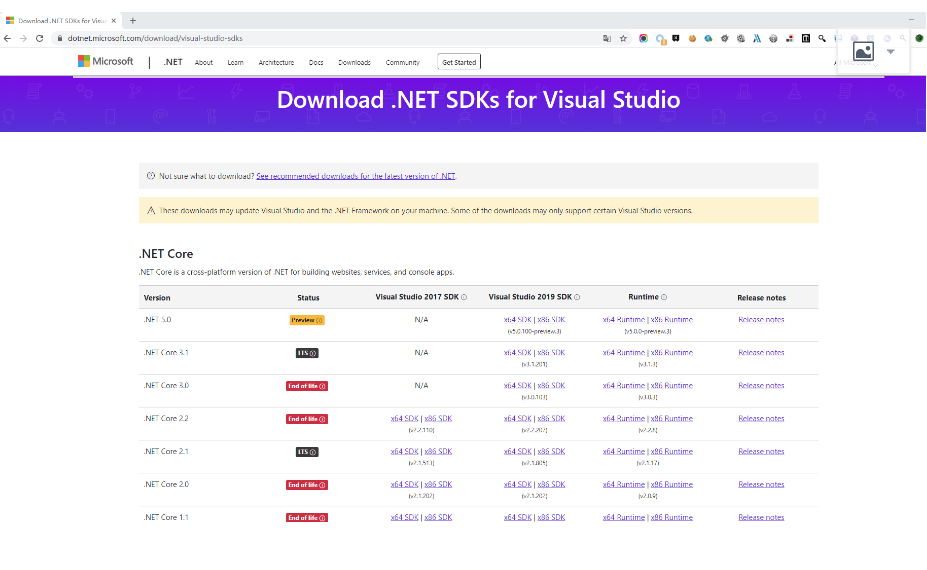Reload the page with the refresh icon
Viewport: 927px width, 570px height.
40,38
